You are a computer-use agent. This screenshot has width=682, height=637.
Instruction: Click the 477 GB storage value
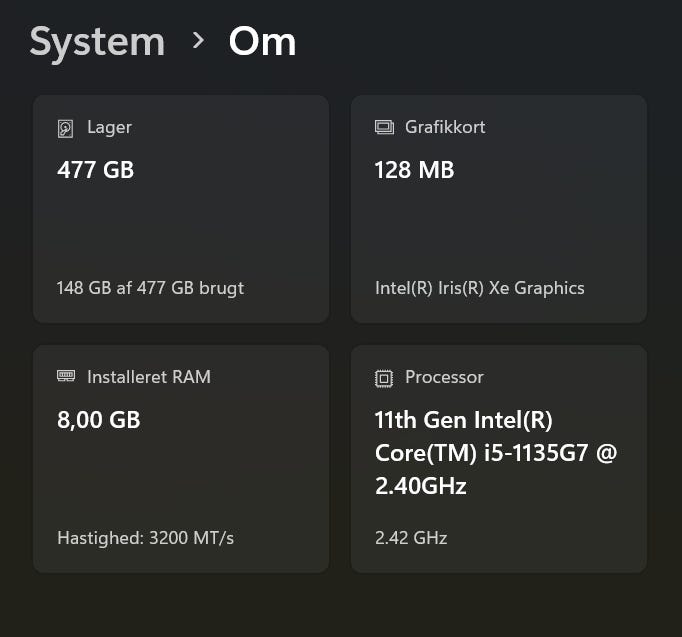pos(96,170)
